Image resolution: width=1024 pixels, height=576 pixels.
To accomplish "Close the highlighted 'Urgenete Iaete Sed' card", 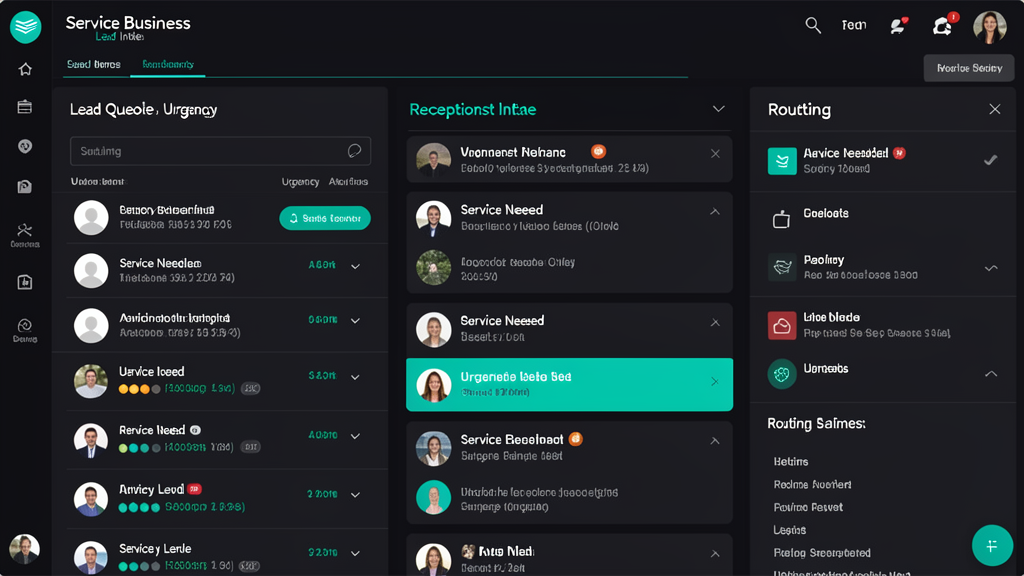I will (x=714, y=381).
